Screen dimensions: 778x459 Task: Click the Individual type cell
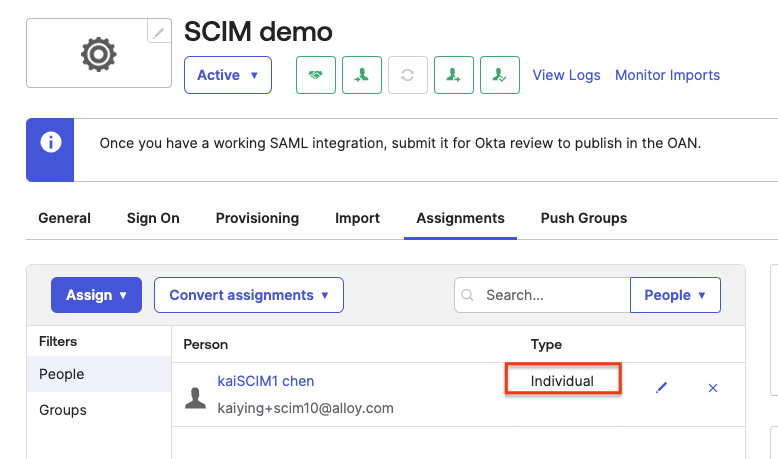(562, 381)
